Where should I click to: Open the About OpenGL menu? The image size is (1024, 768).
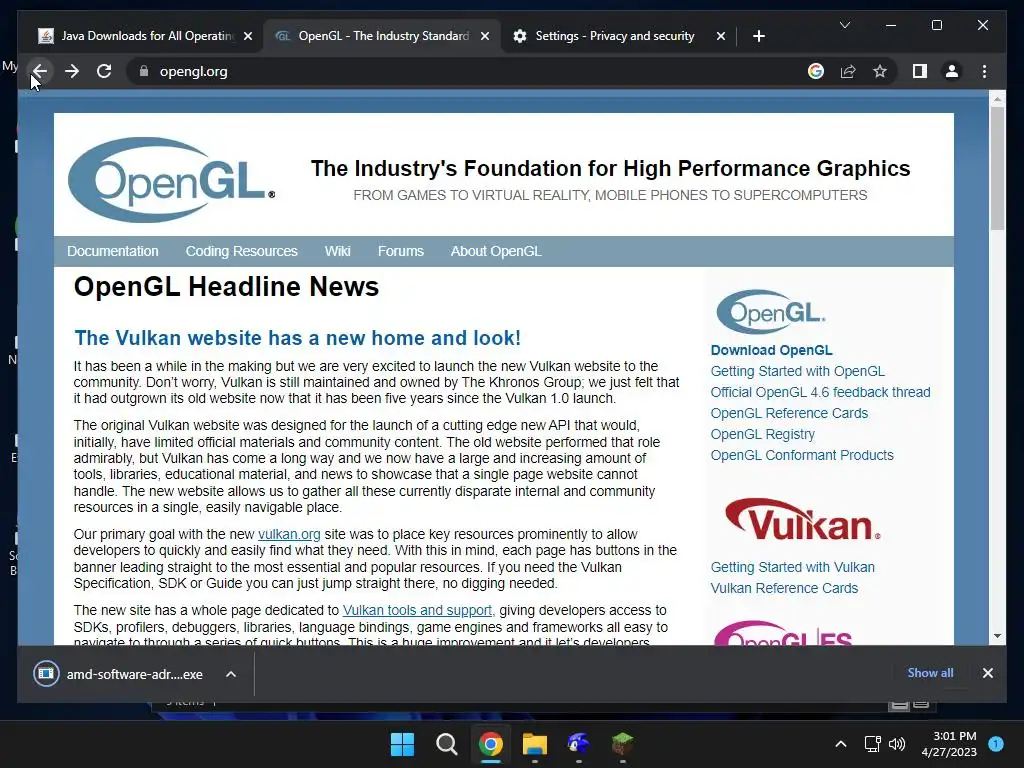[496, 251]
